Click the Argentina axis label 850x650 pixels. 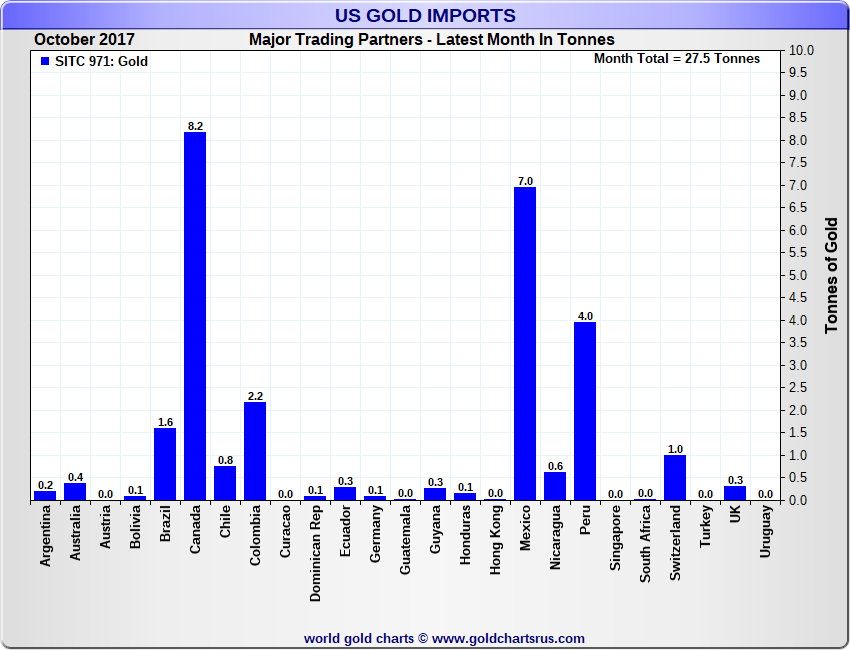tap(45, 536)
